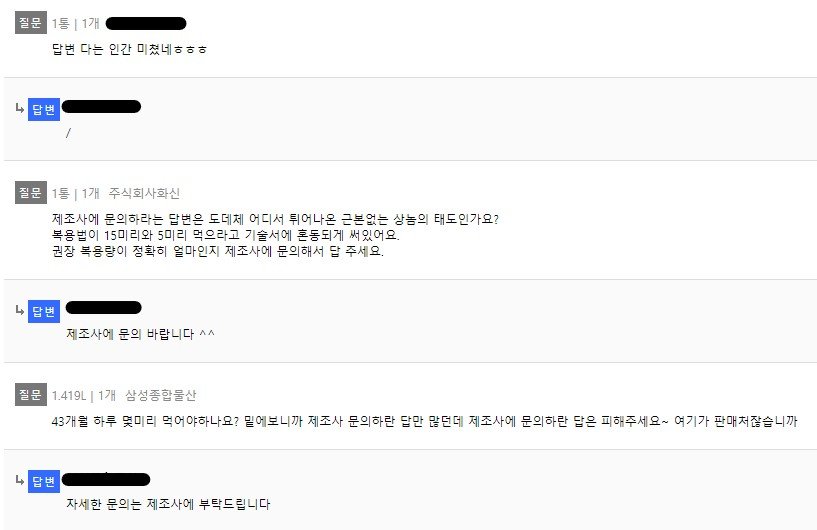Click the question text '답변 다는 인간 미쳤네ㅎㅎㅎ'
Image resolution: width=817 pixels, height=530 pixels.
[129, 48]
